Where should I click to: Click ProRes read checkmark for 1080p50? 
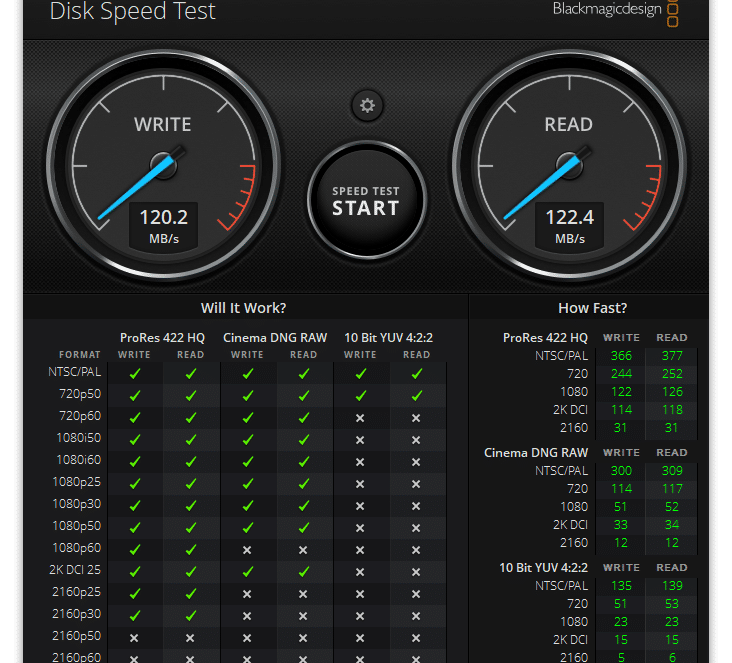[191, 527]
